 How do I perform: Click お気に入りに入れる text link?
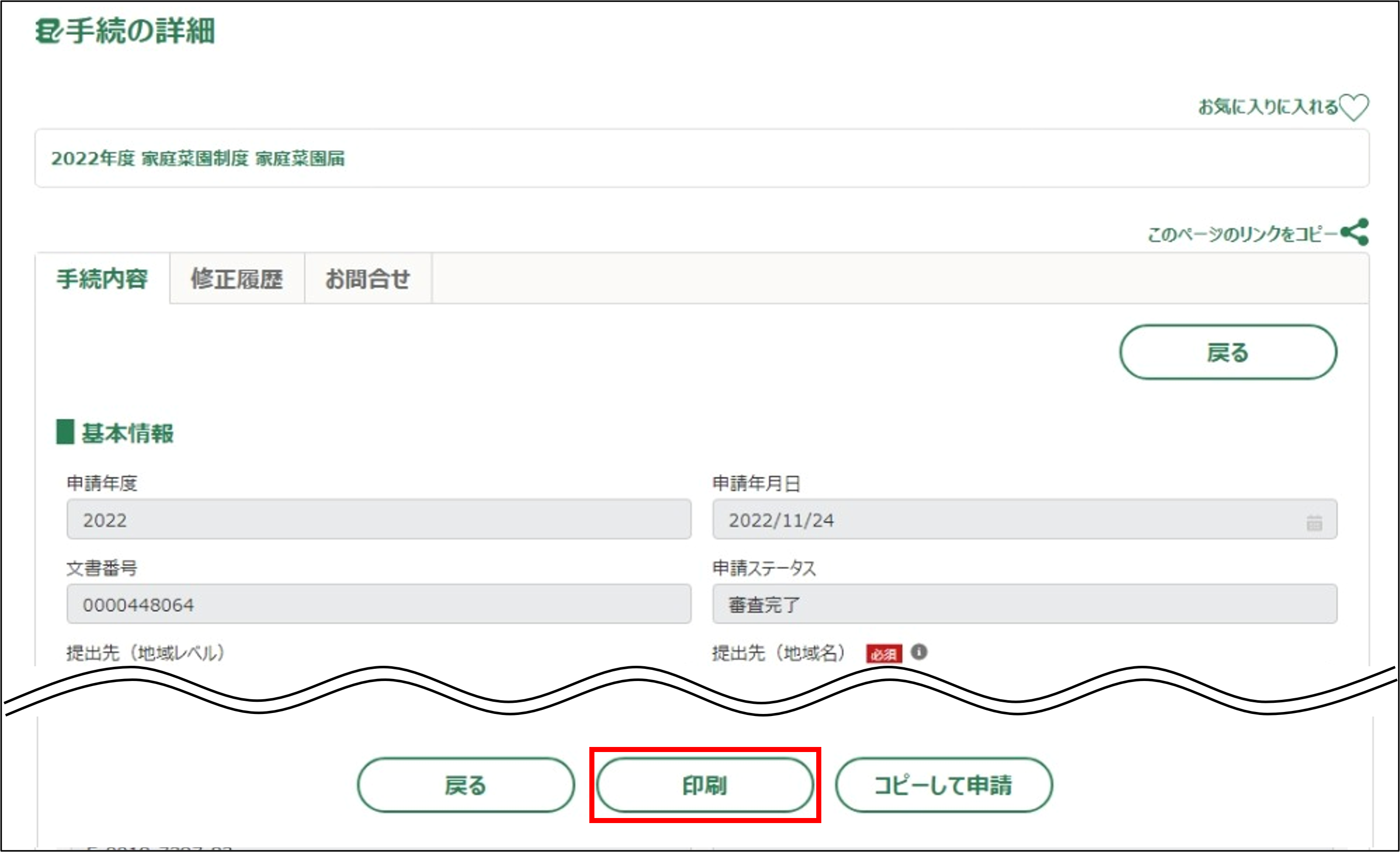(1268, 107)
